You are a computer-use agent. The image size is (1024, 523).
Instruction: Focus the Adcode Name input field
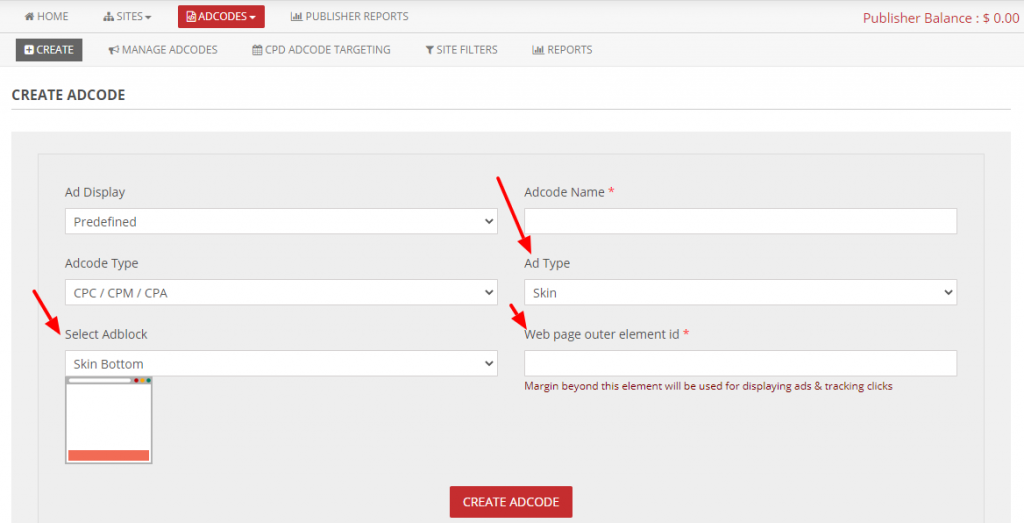[x=741, y=221]
